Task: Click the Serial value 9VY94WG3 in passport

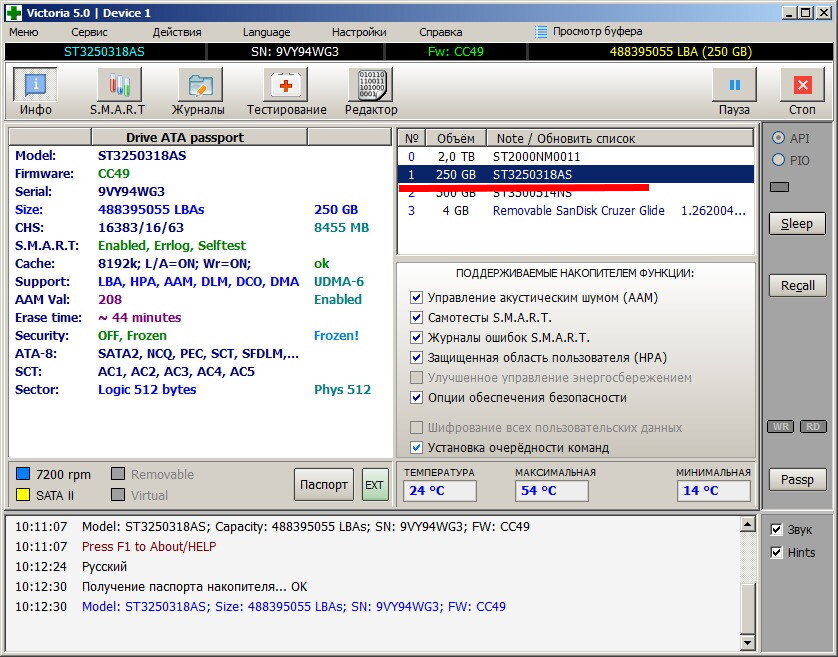Action: coord(131,191)
